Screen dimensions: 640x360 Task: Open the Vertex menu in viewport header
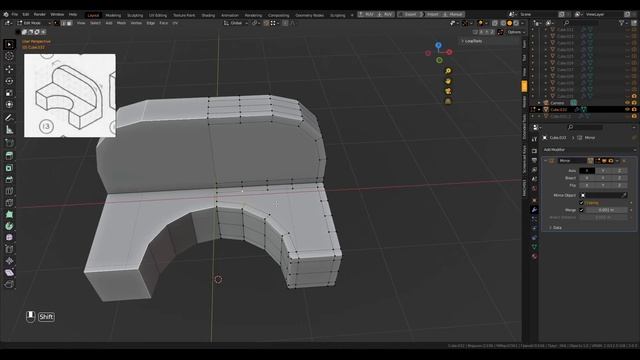click(136, 23)
